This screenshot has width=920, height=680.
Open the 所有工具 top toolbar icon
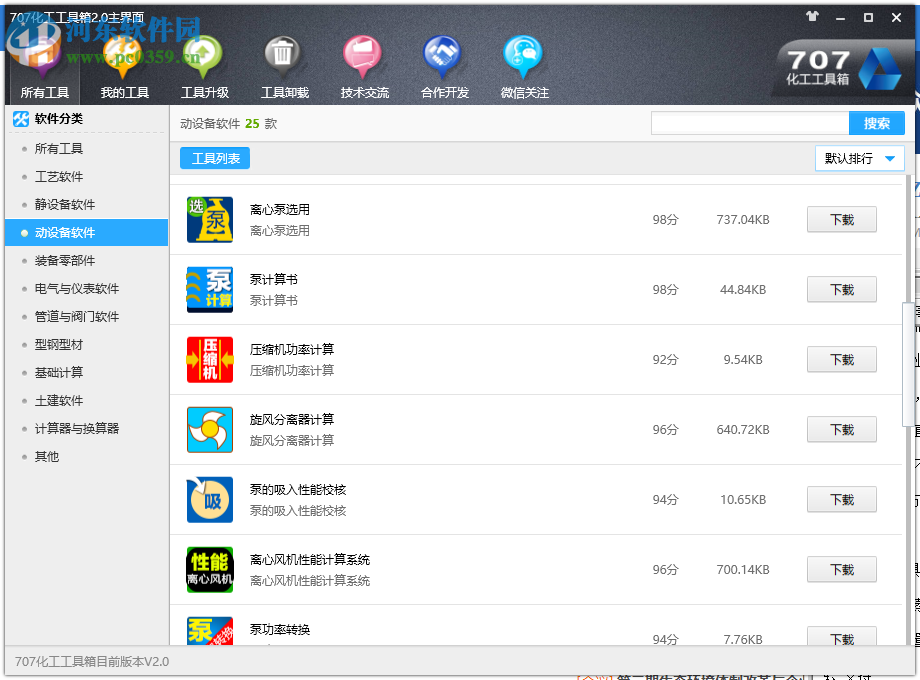tap(45, 67)
